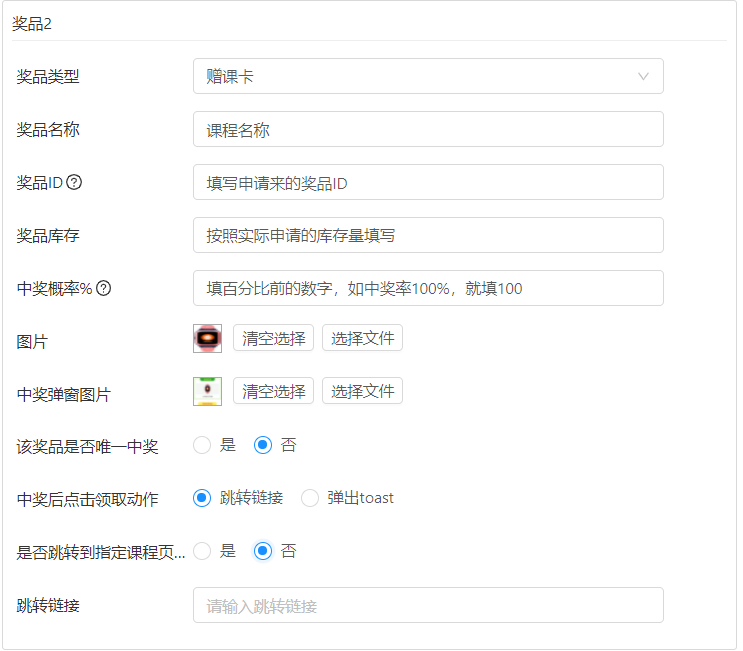The height and width of the screenshot is (651, 743).
Task: Click the 中奖弹窗图片 thumbnail preview
Action: [207, 391]
